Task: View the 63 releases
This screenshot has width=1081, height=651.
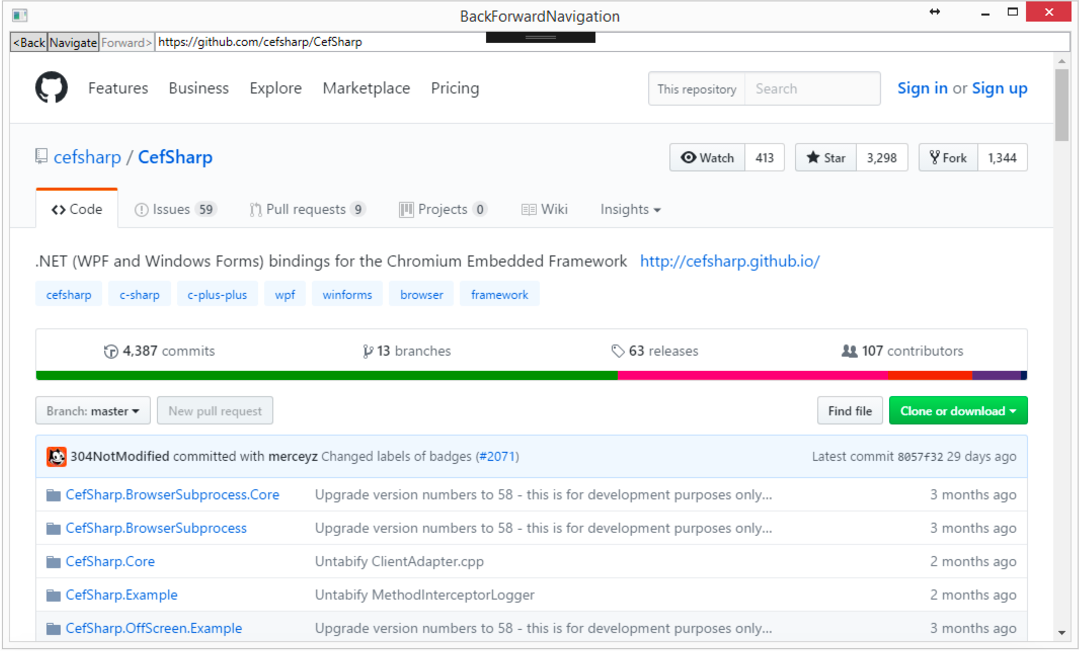Action: coord(655,351)
